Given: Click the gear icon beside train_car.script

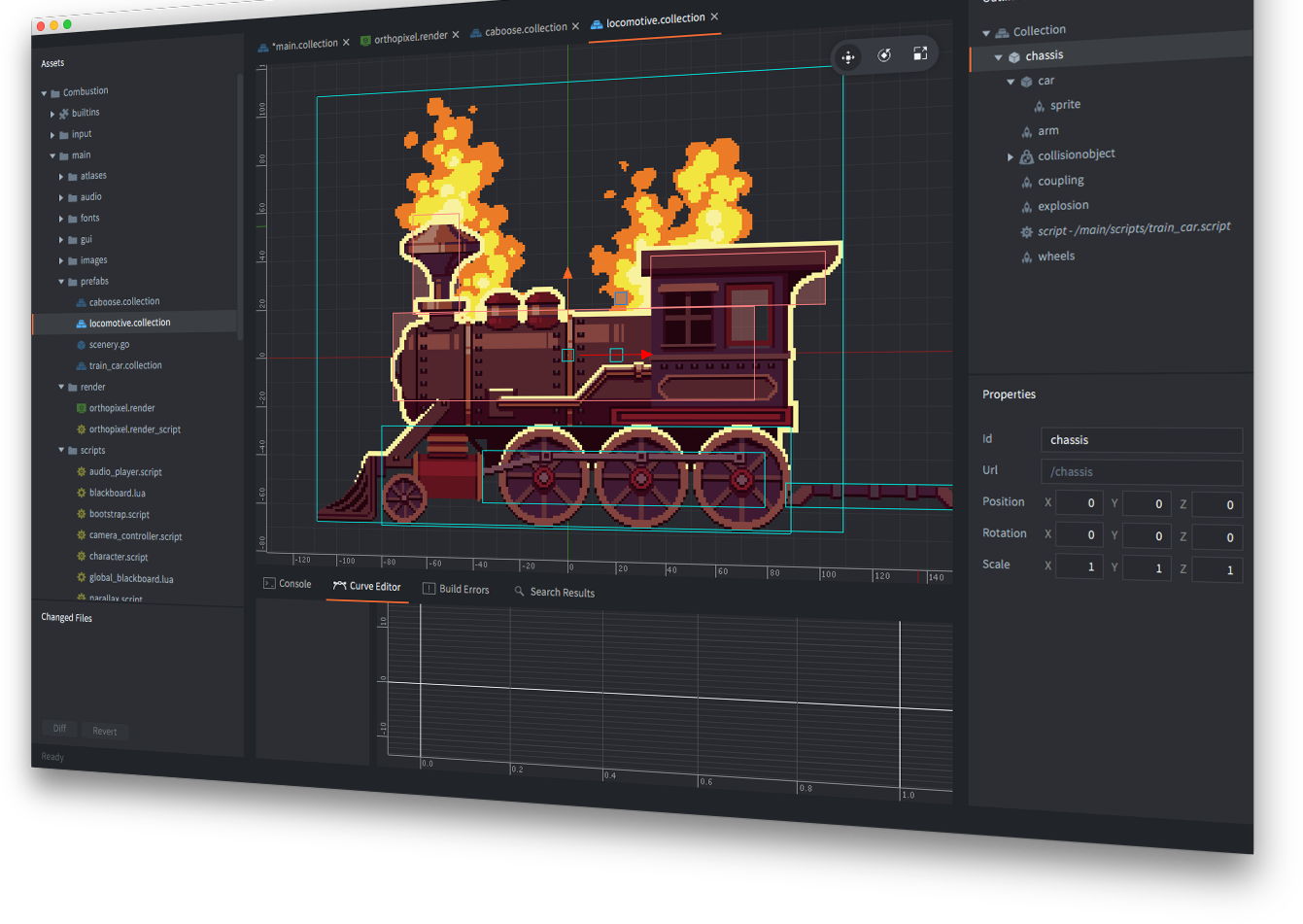Looking at the screenshot, I should 1026,232.
